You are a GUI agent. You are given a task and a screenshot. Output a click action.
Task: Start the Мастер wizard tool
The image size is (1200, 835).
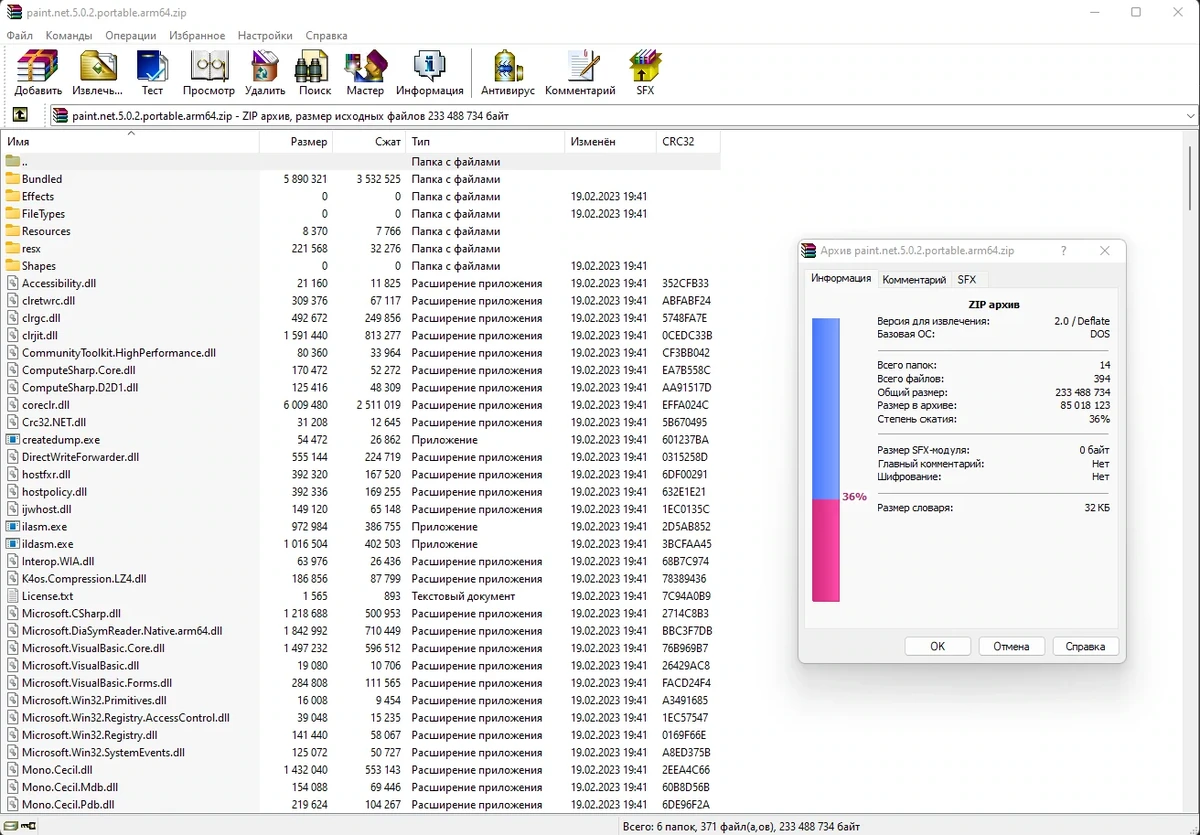(365, 72)
